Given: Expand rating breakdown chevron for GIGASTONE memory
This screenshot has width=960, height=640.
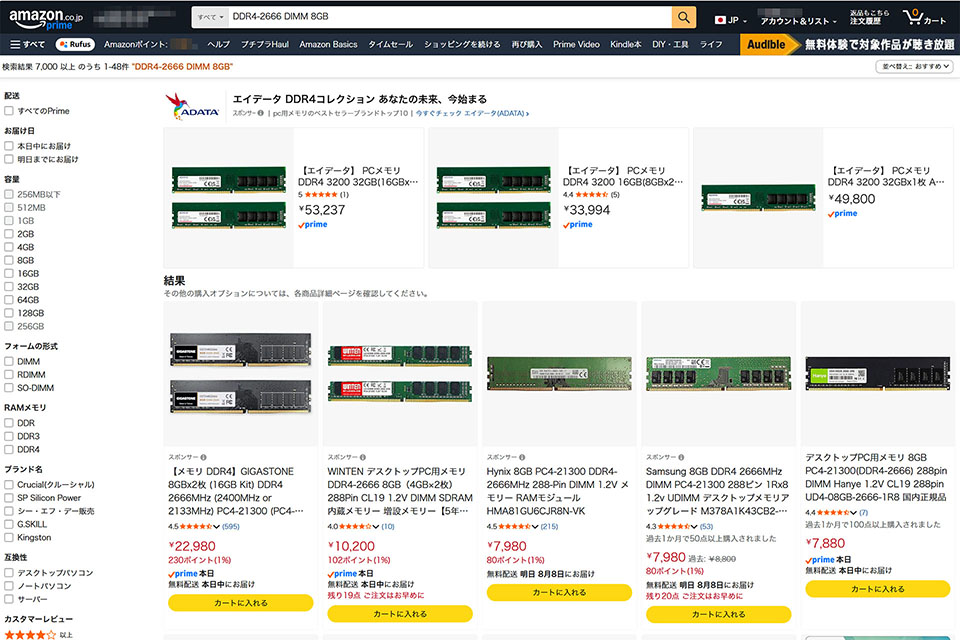Looking at the screenshot, I should [216, 527].
